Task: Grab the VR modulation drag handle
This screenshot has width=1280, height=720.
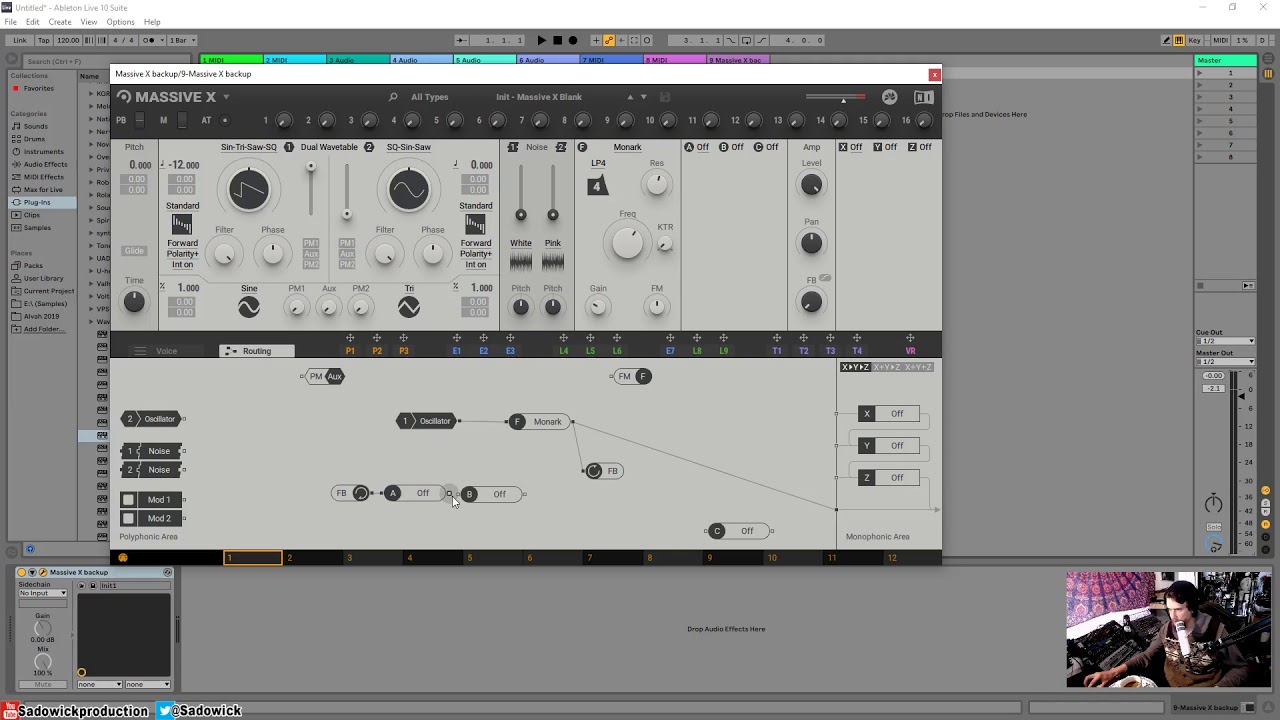Action: click(910, 338)
